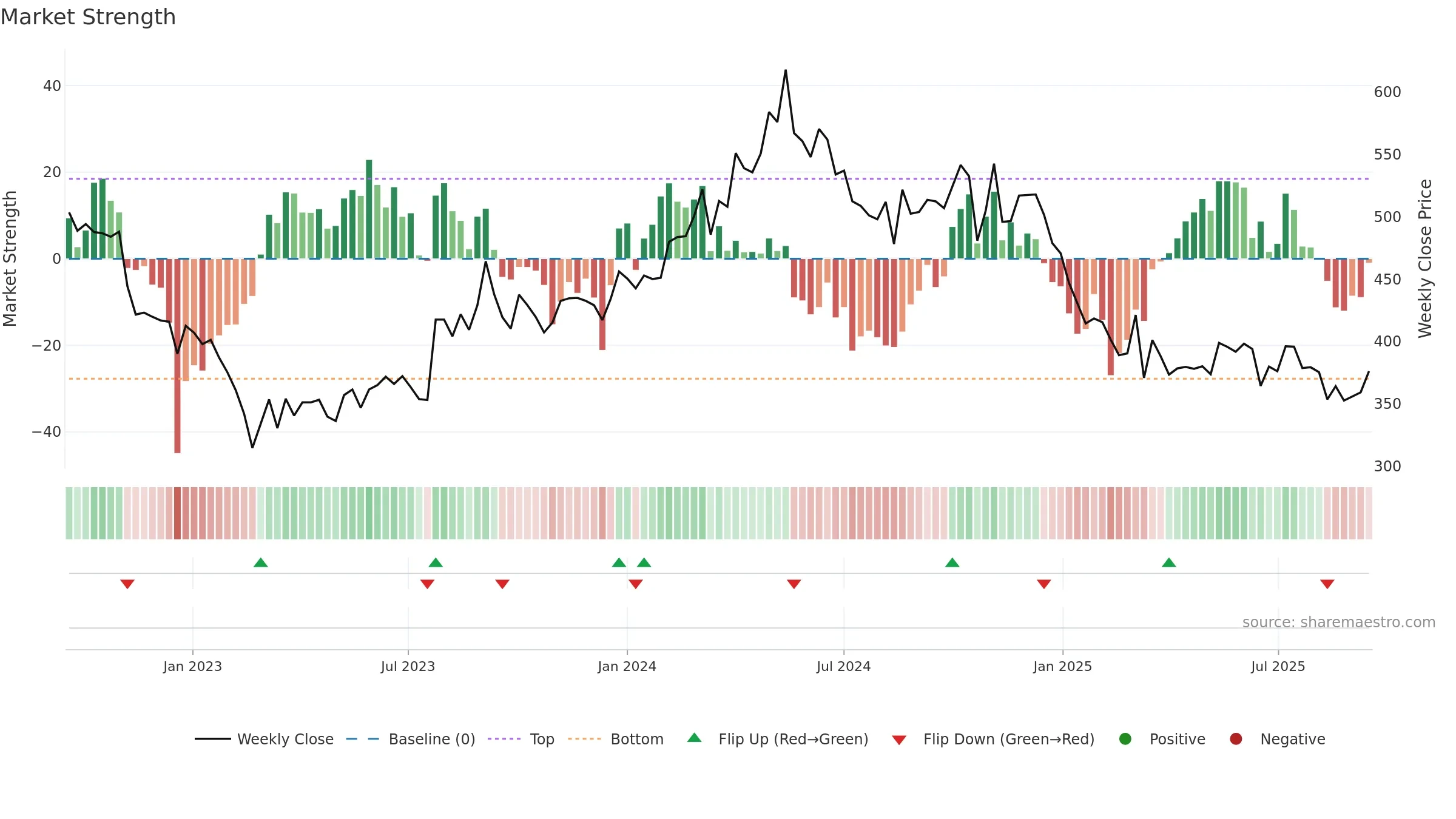Viewport: 1456px width, 819px height.
Task: Select the last Flip Down marker after Jul 2025
Action: click(x=1327, y=584)
